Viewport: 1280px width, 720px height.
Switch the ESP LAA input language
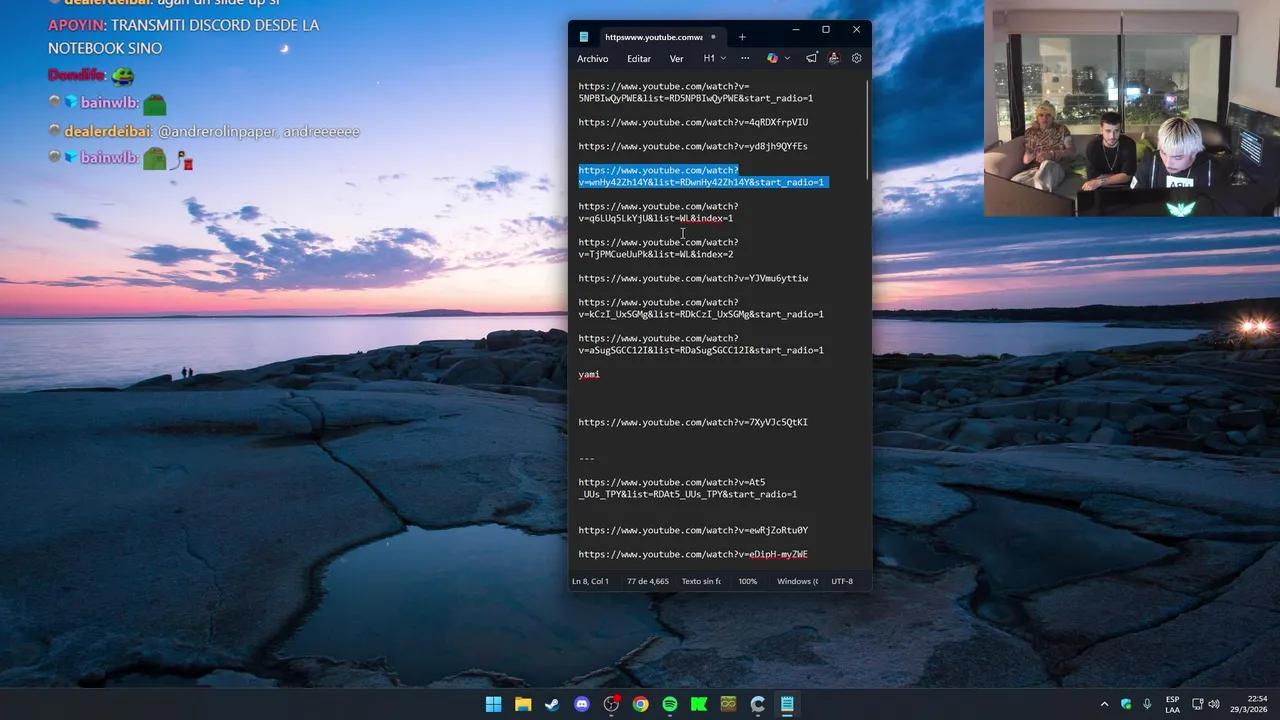(1173, 704)
